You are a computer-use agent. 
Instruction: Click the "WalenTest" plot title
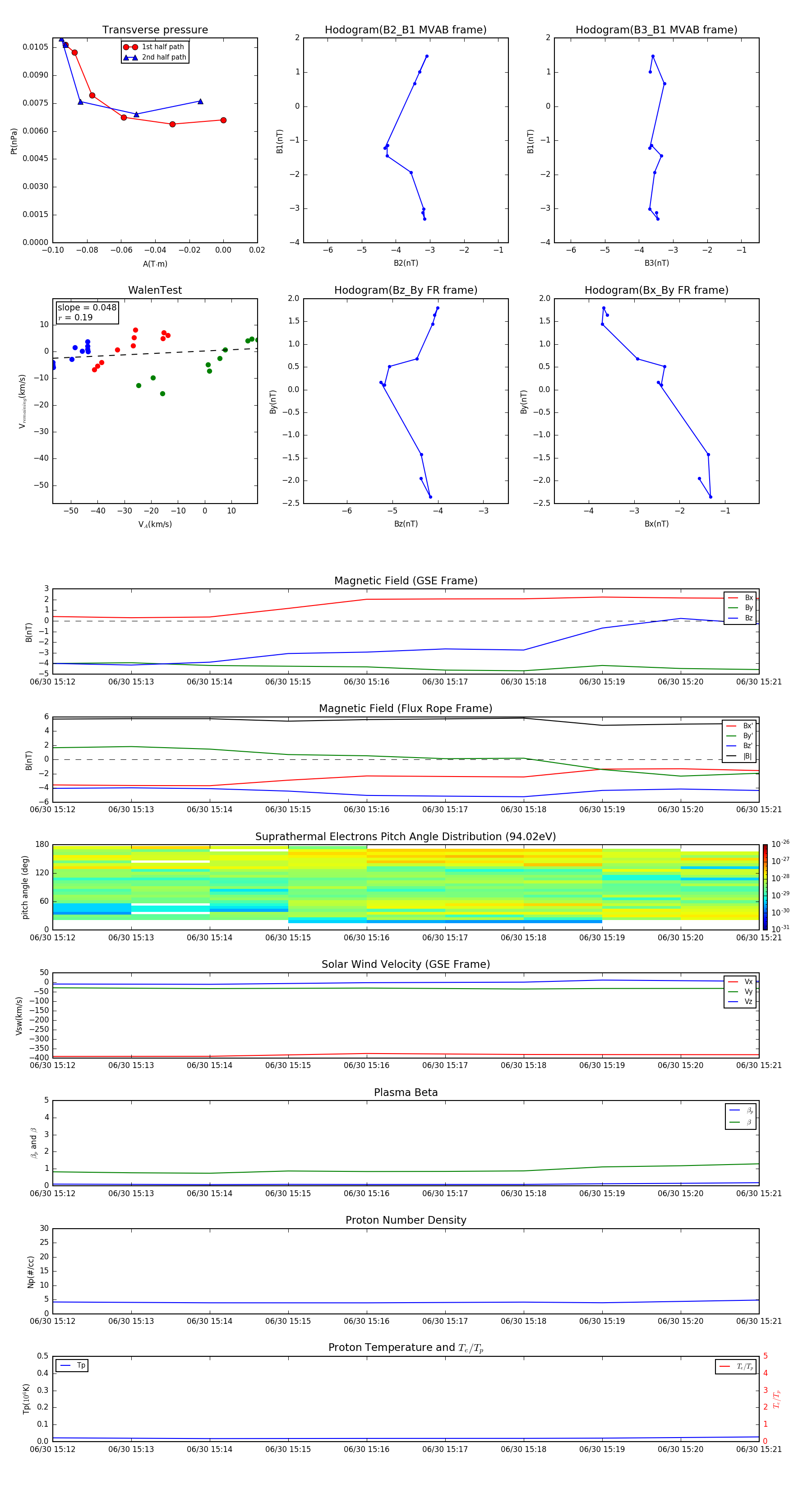click(155, 290)
